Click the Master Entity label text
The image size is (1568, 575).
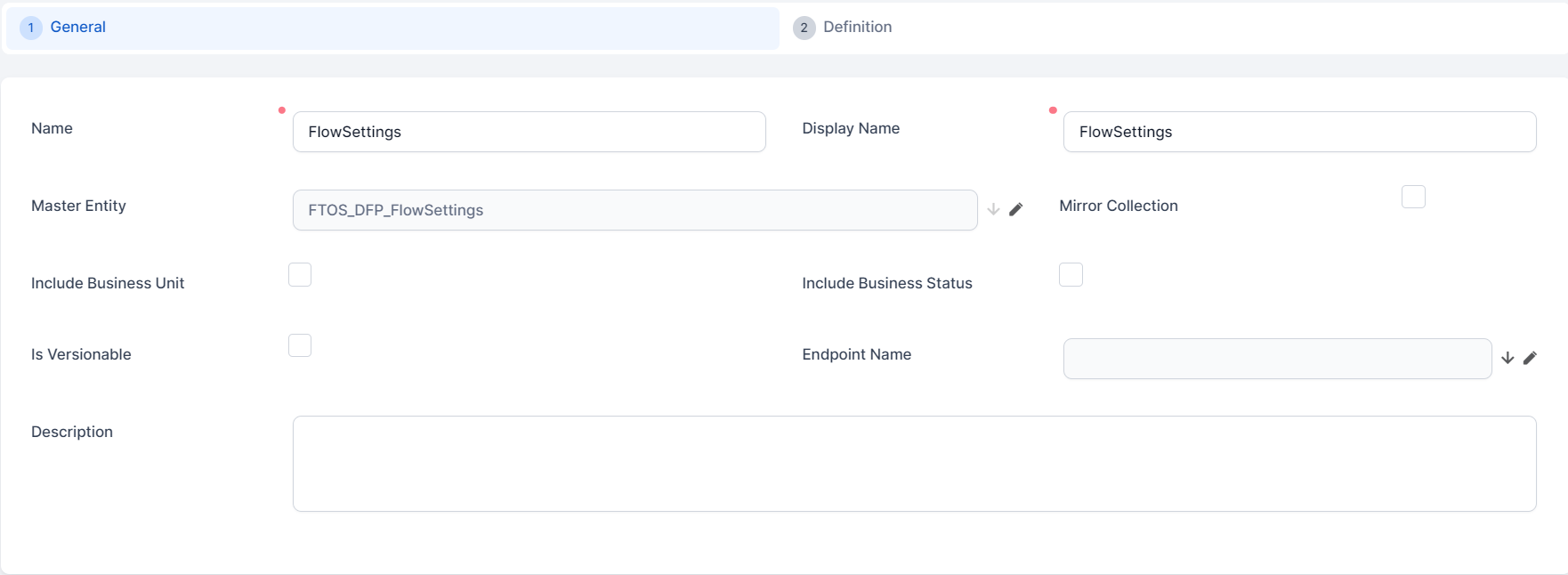click(78, 206)
